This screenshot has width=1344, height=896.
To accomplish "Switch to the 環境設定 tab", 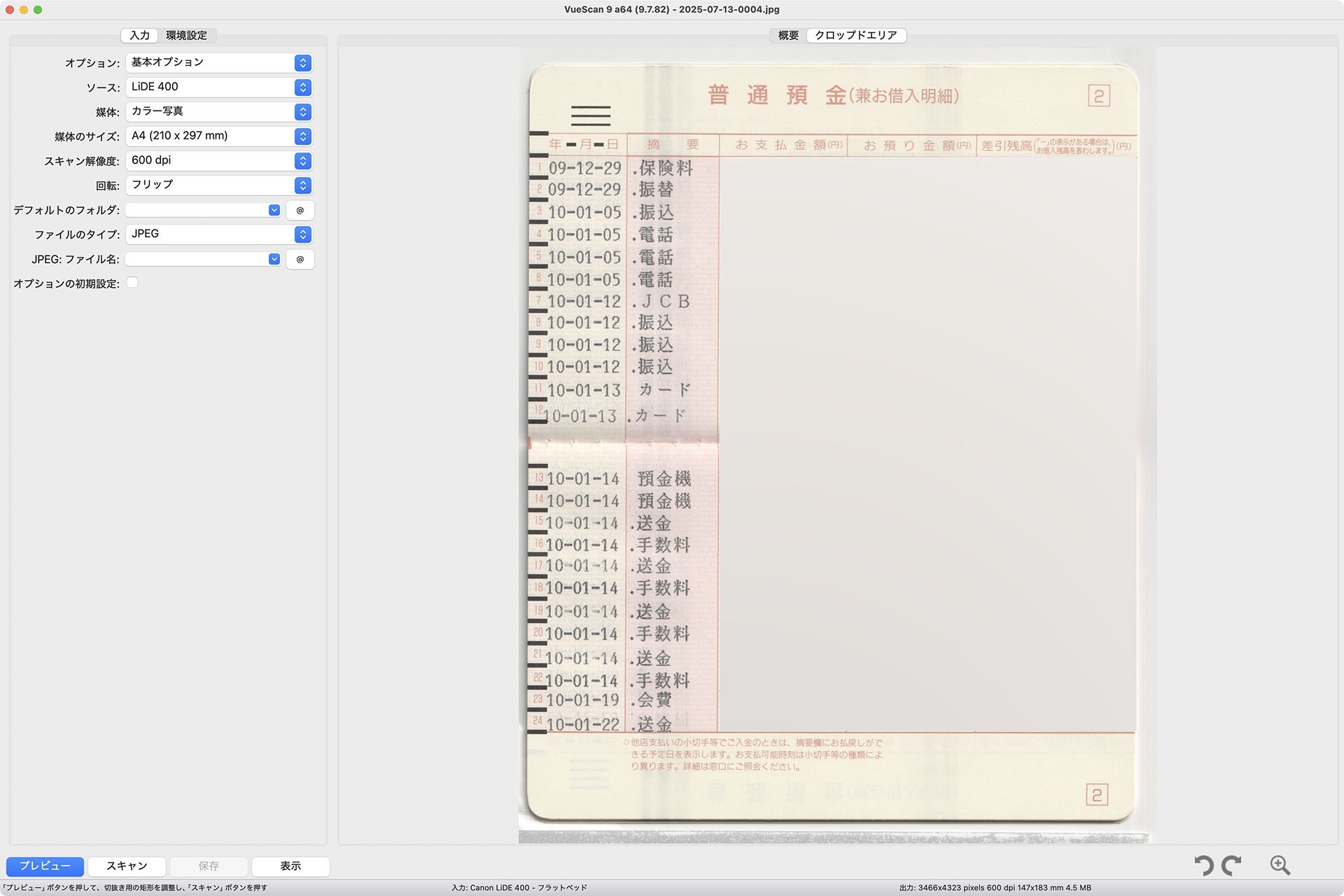I will click(x=186, y=36).
